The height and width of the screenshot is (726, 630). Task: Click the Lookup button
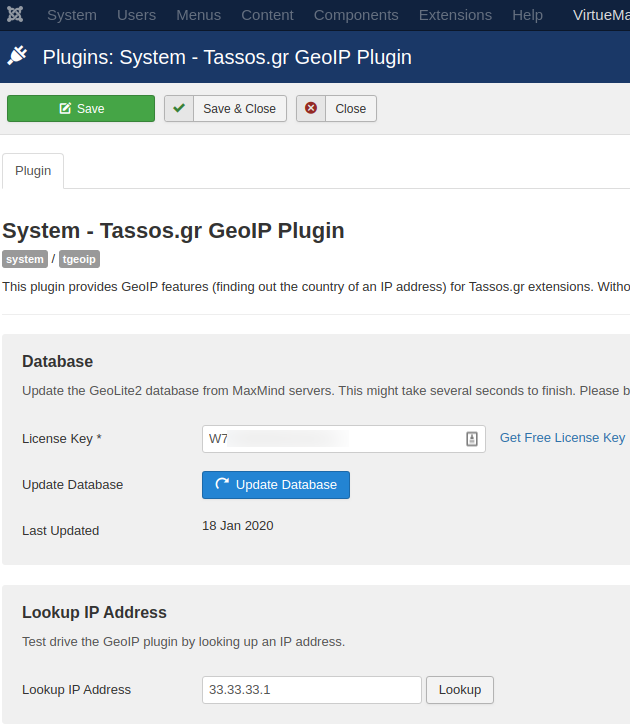(460, 690)
